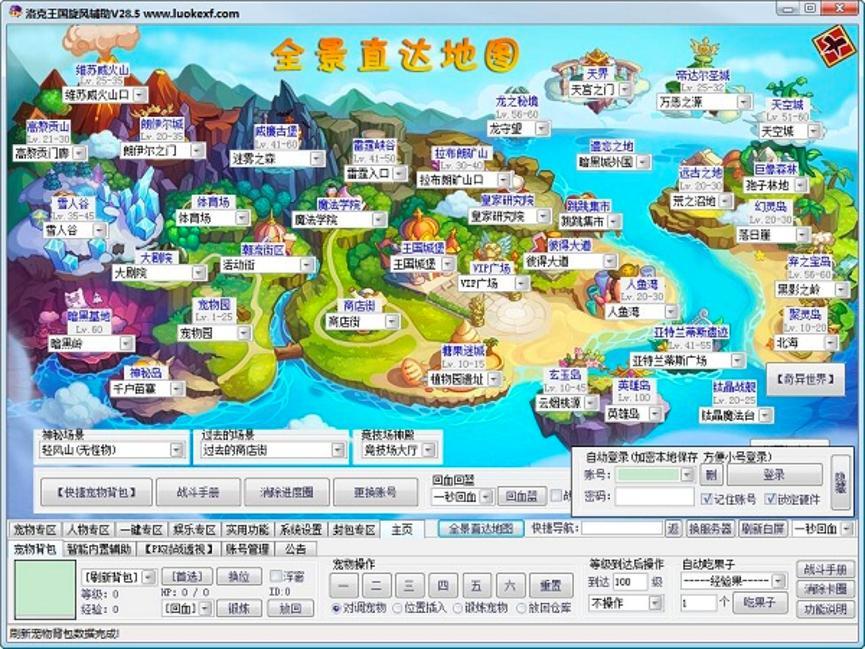Open the 王国城堡 dropdown
The height and width of the screenshot is (649, 865).
448,264
